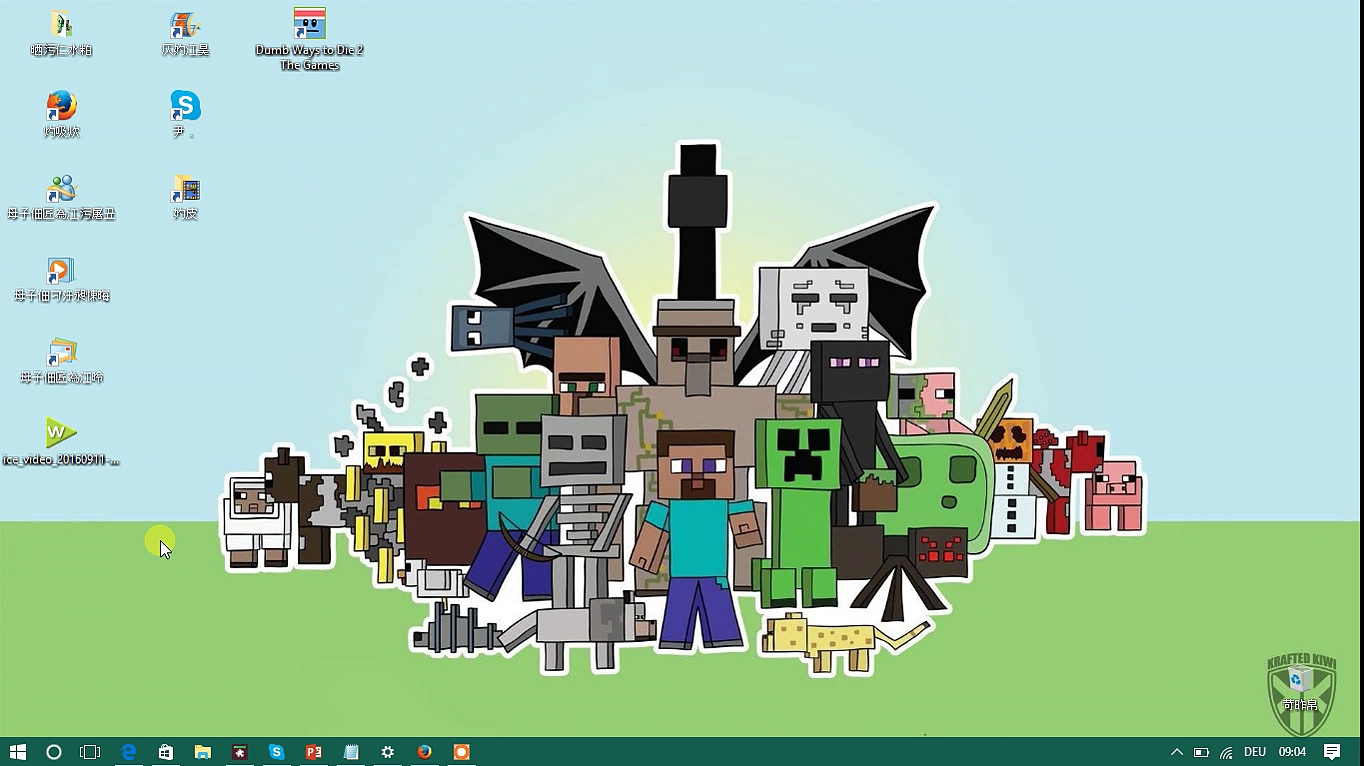Select the Windows Live Messenger desktop shortcut

(x=61, y=189)
